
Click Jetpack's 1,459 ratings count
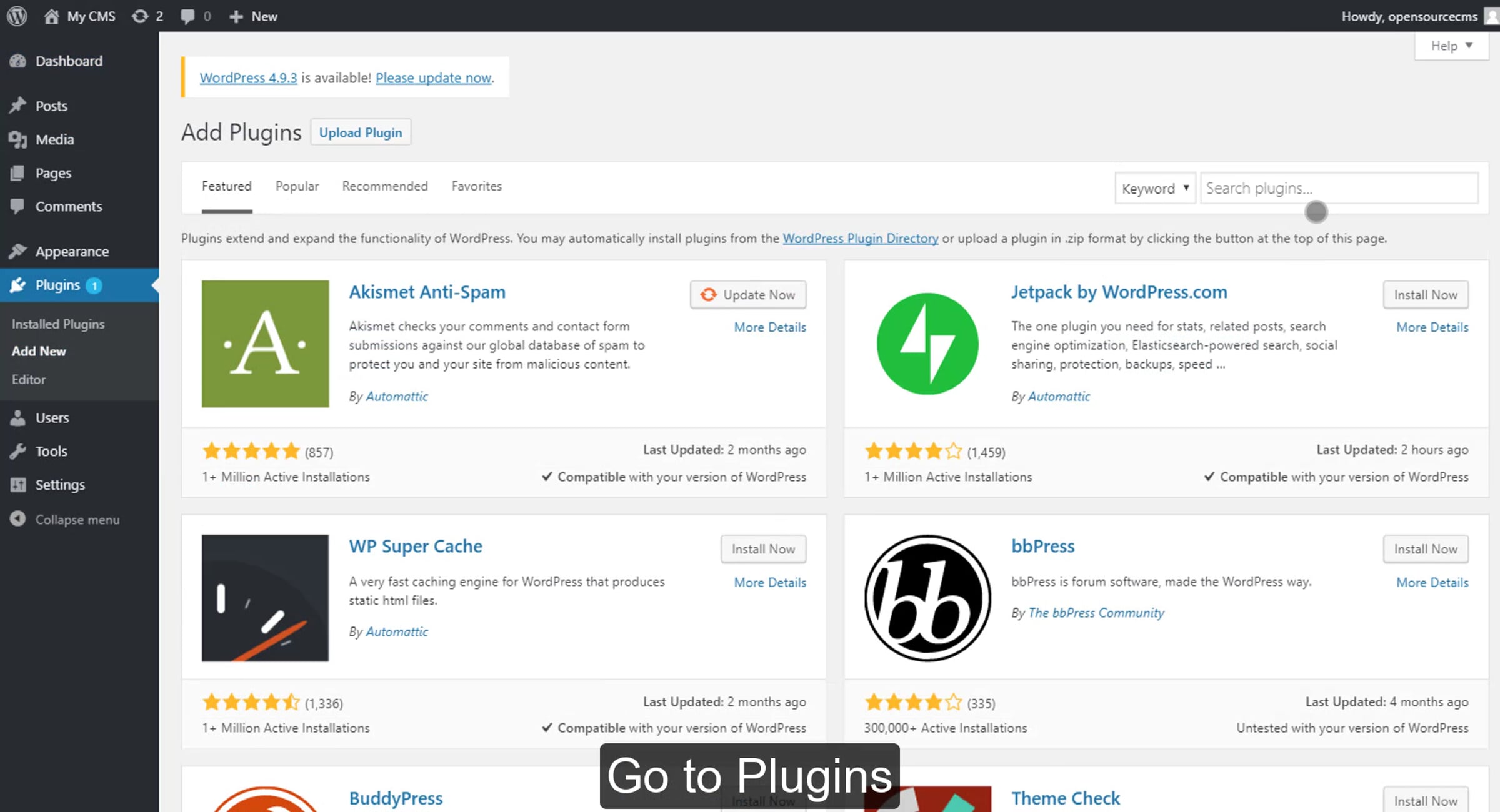click(986, 452)
